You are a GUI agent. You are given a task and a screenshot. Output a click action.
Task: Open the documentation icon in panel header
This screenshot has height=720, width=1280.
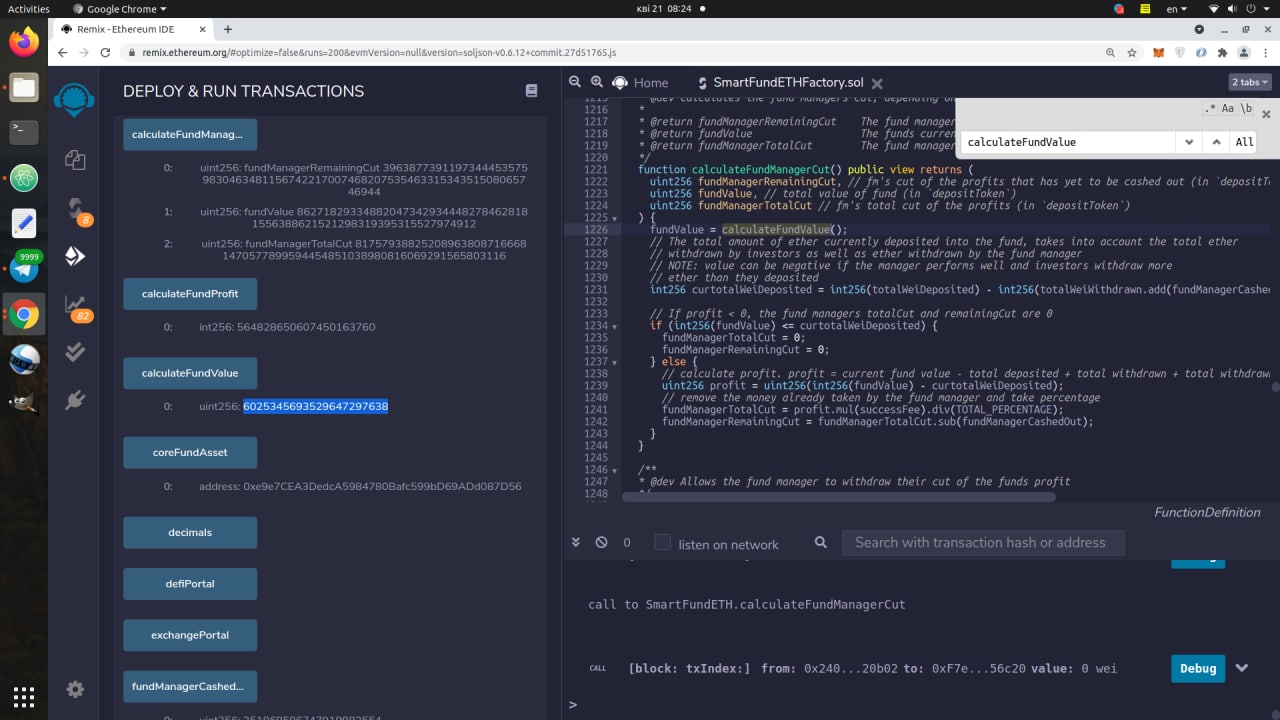(531, 91)
